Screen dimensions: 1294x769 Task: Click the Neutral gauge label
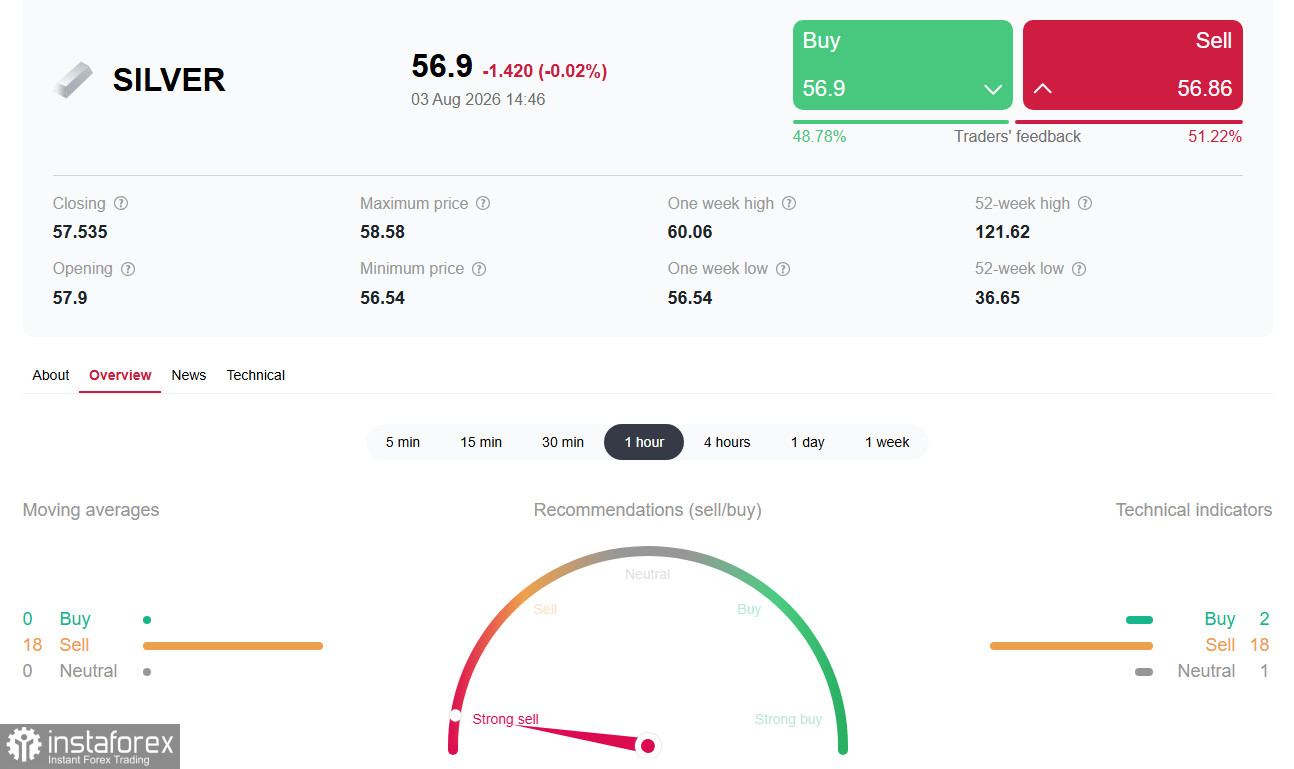[x=648, y=574]
